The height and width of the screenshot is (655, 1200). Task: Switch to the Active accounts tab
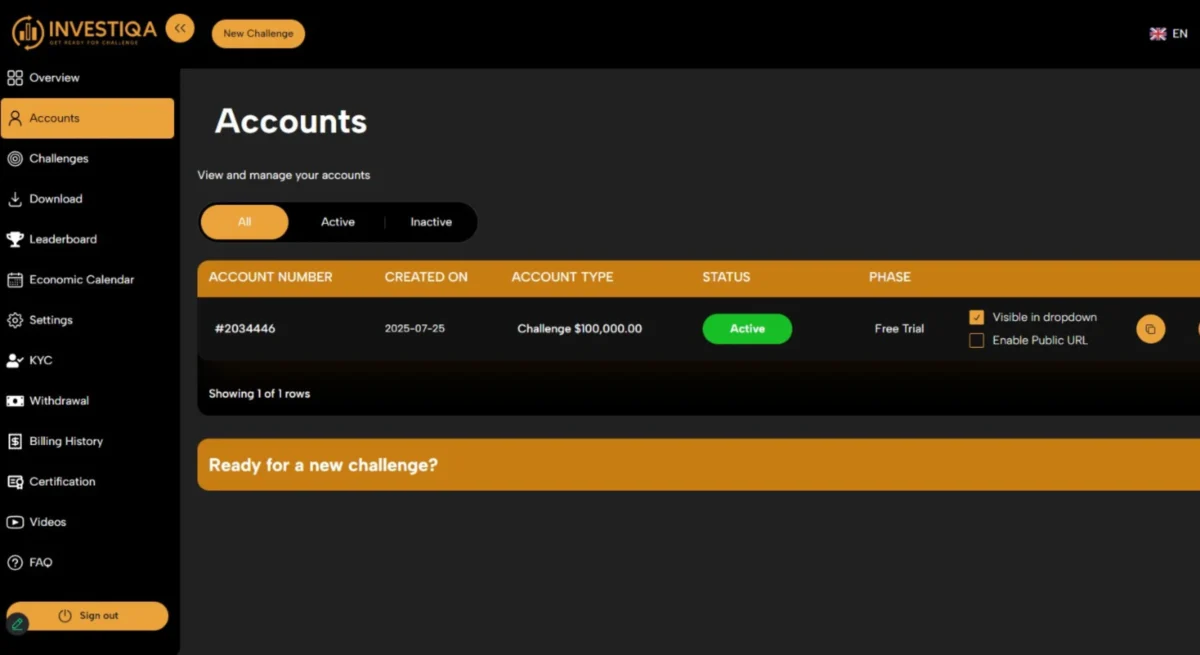tap(338, 222)
